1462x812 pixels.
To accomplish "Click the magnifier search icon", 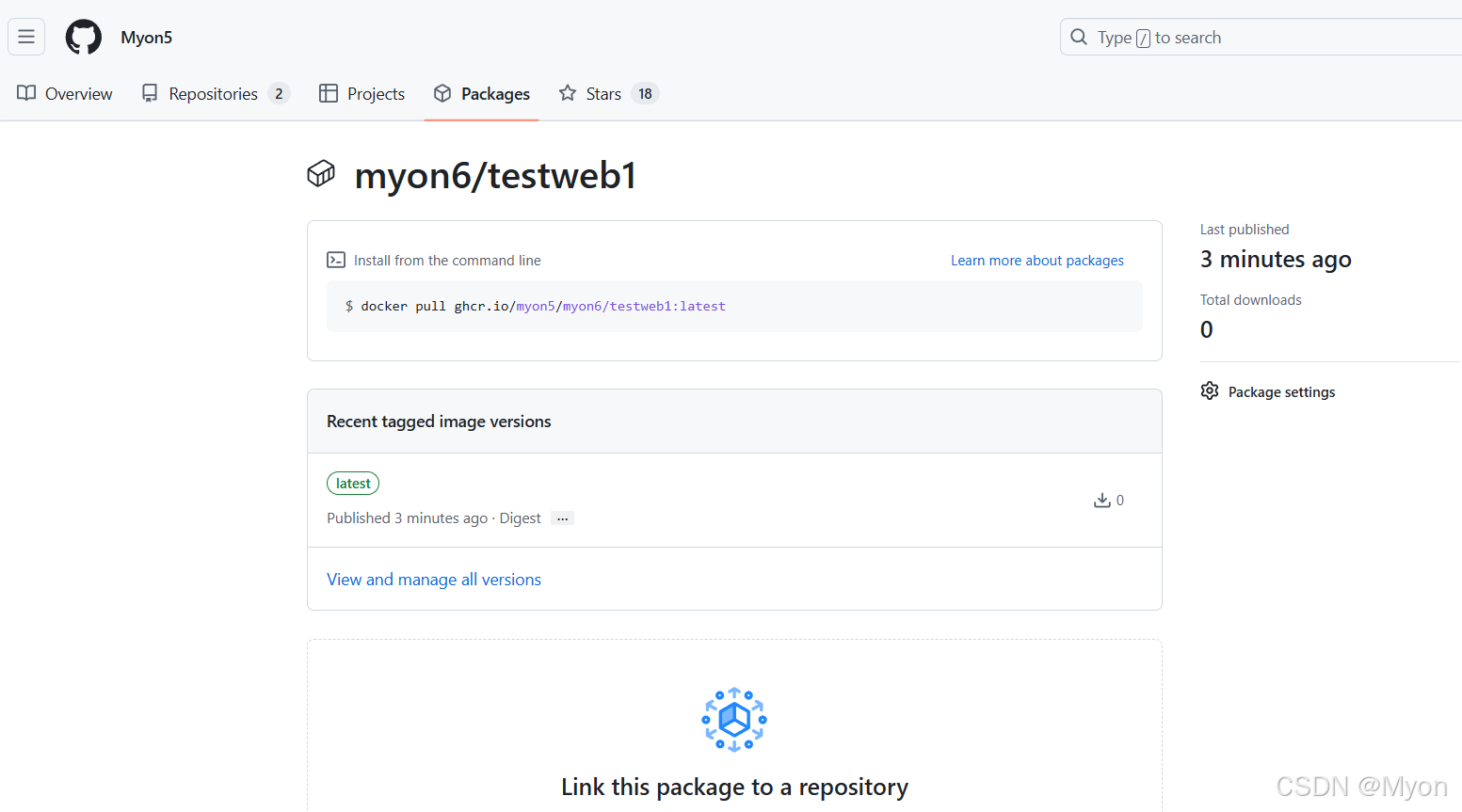I will coord(1079,37).
